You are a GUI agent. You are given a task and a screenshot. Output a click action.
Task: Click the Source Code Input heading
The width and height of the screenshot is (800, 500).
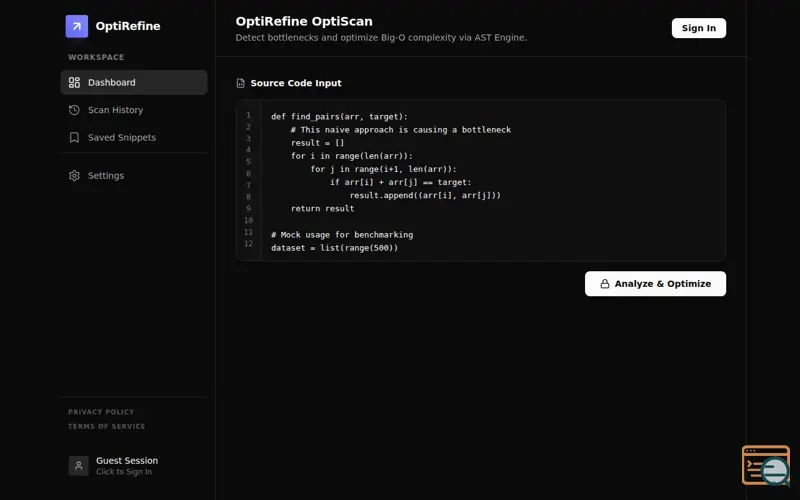[x=296, y=83]
